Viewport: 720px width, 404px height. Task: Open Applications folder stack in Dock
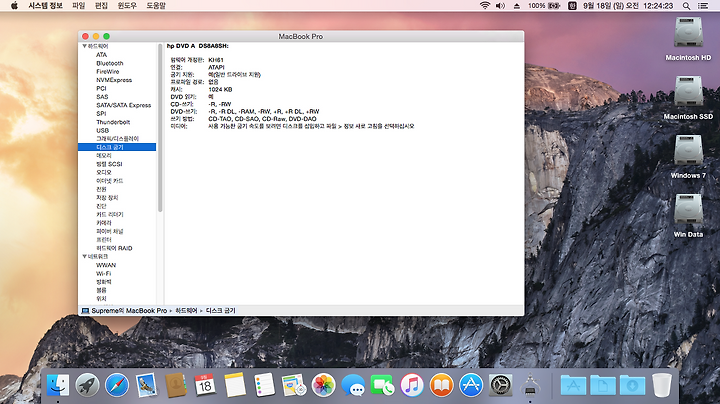pos(573,385)
